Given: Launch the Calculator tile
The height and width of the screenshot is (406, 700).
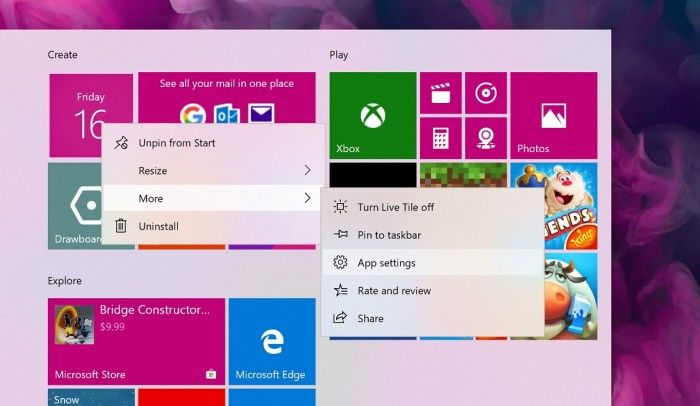Looking at the screenshot, I should 440,137.
